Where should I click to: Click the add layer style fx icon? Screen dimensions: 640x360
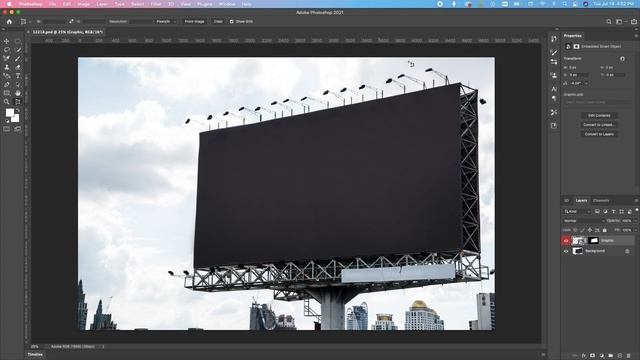tap(584, 356)
